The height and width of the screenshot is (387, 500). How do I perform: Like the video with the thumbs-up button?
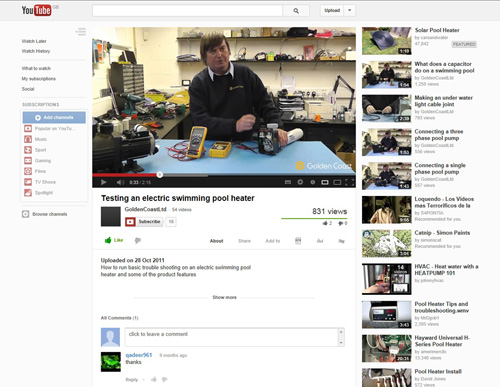[114, 240]
